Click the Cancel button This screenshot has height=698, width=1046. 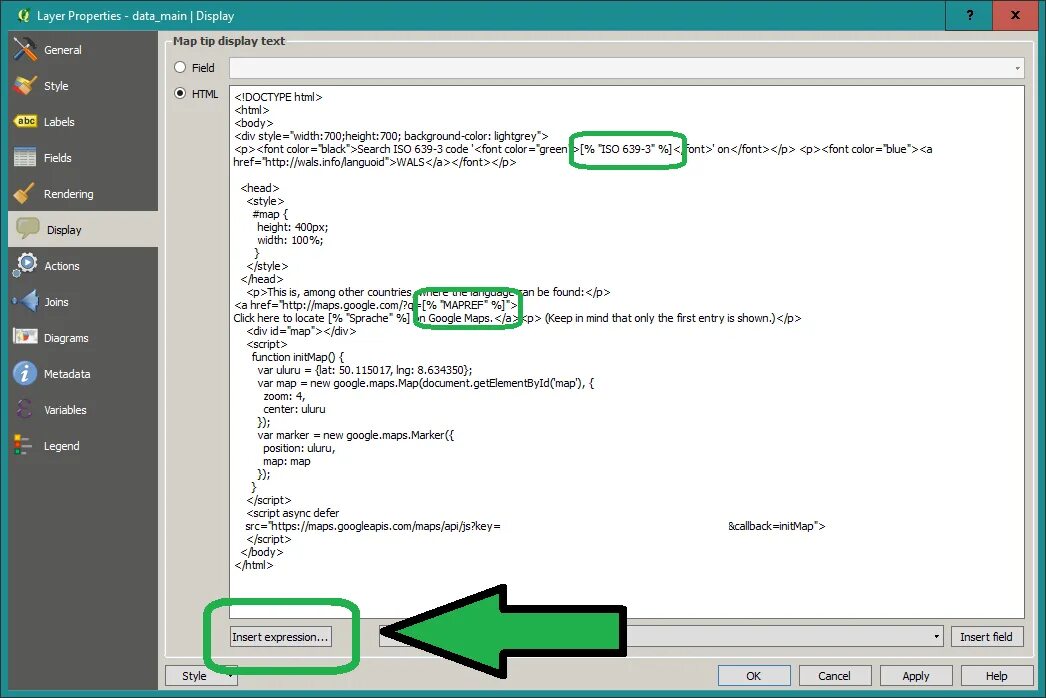[835, 676]
